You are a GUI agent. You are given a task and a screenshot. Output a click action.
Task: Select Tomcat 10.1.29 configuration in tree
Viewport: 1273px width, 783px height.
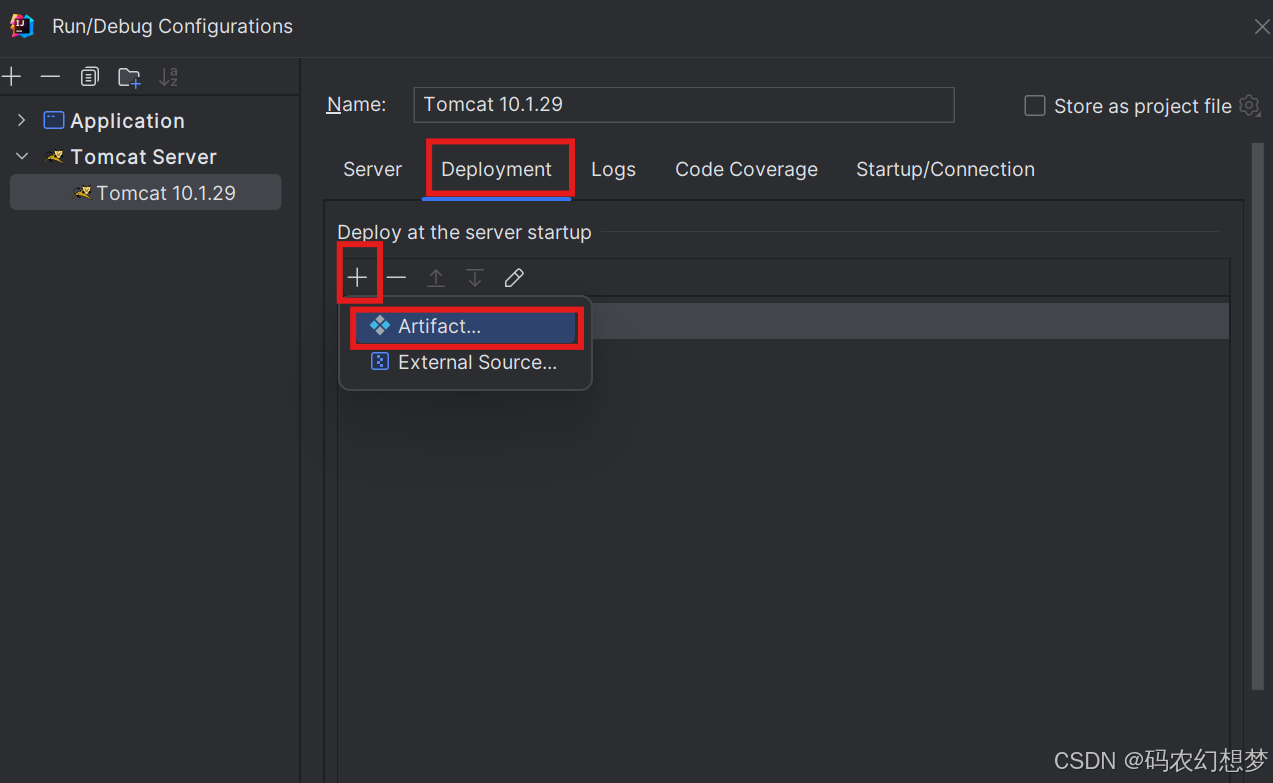coord(165,193)
